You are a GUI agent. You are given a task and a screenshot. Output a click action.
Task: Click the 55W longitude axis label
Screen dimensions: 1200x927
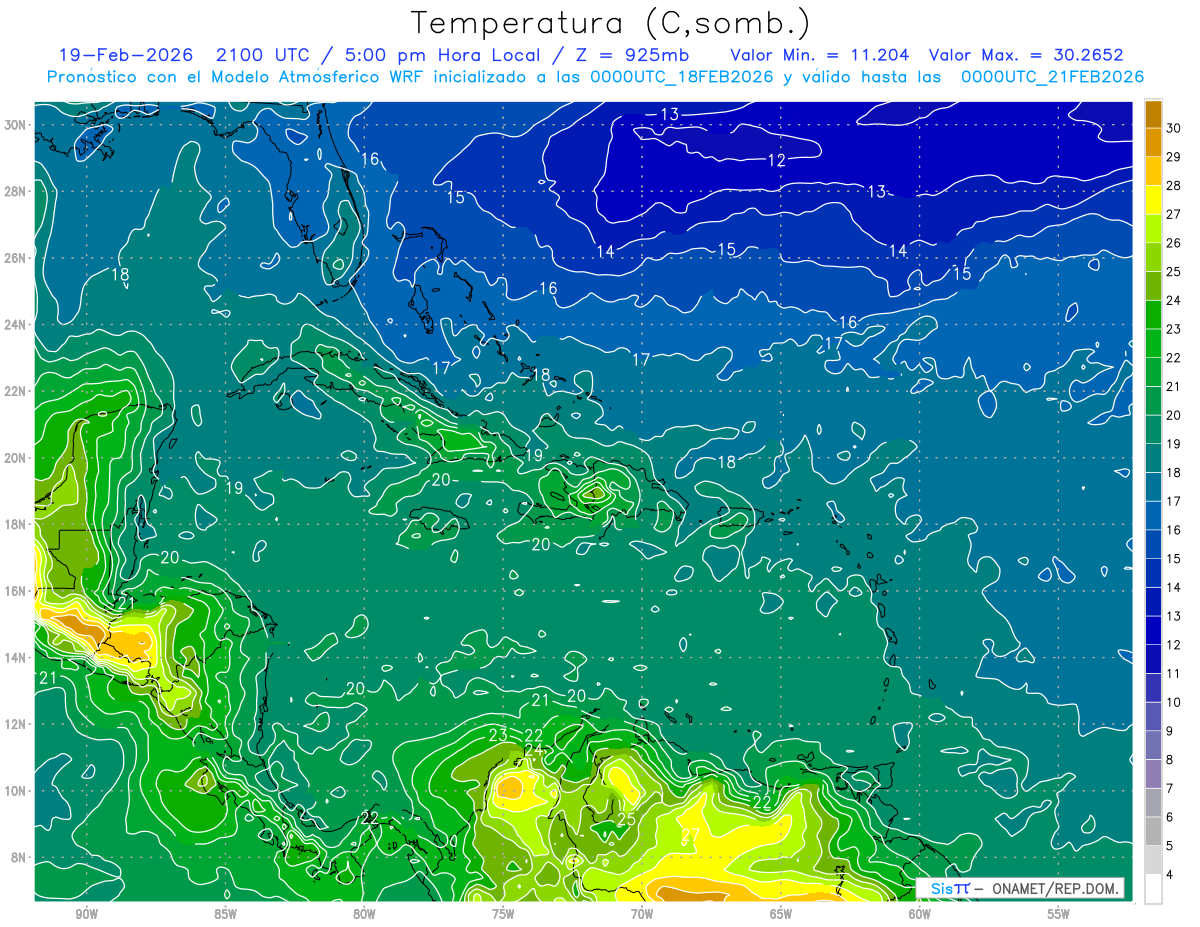point(1059,914)
